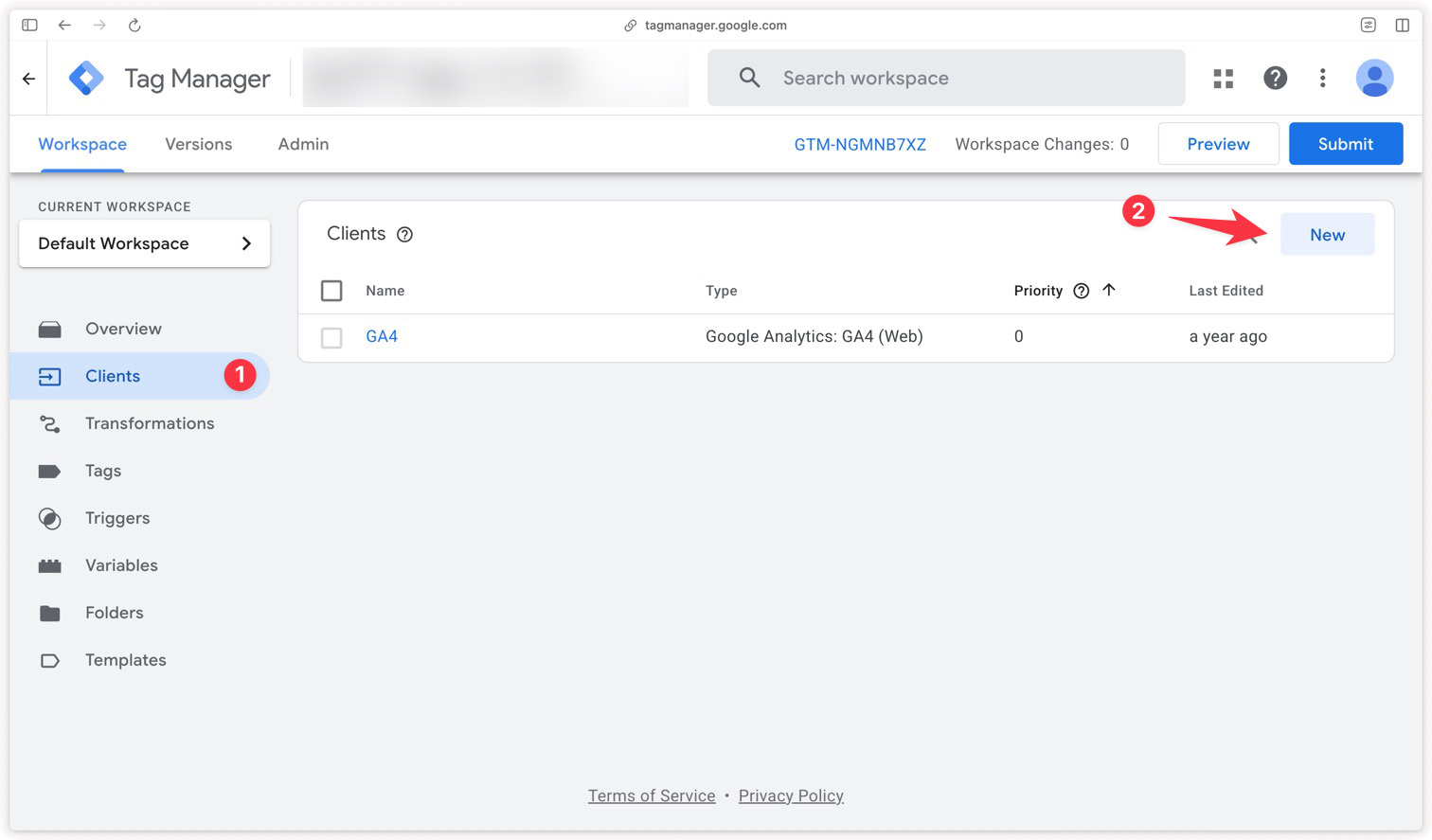This screenshot has height=840, width=1432.
Task: Click the Tag Manager logo icon
Action: 86,78
